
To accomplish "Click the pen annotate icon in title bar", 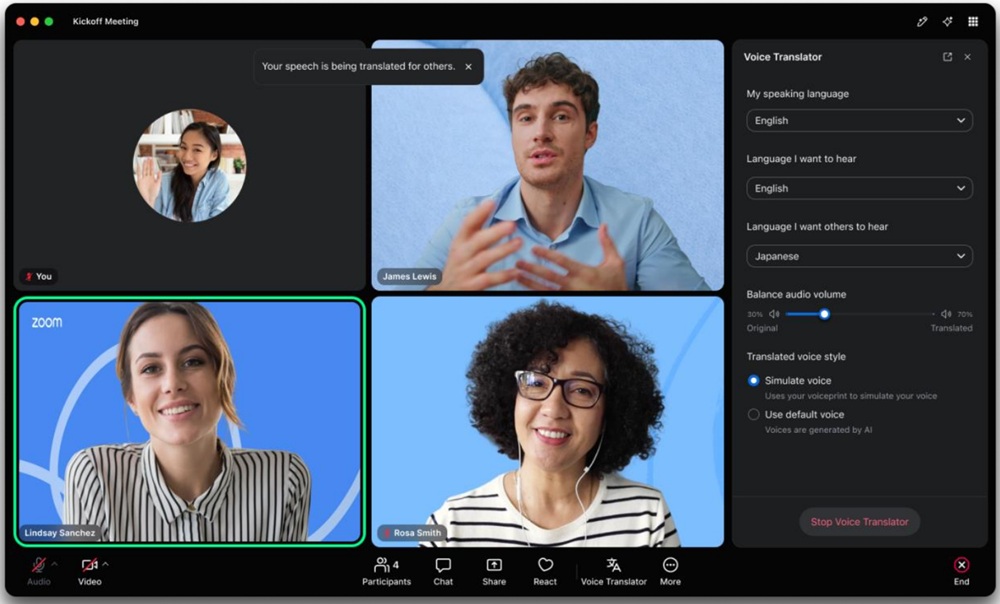I will pos(922,22).
